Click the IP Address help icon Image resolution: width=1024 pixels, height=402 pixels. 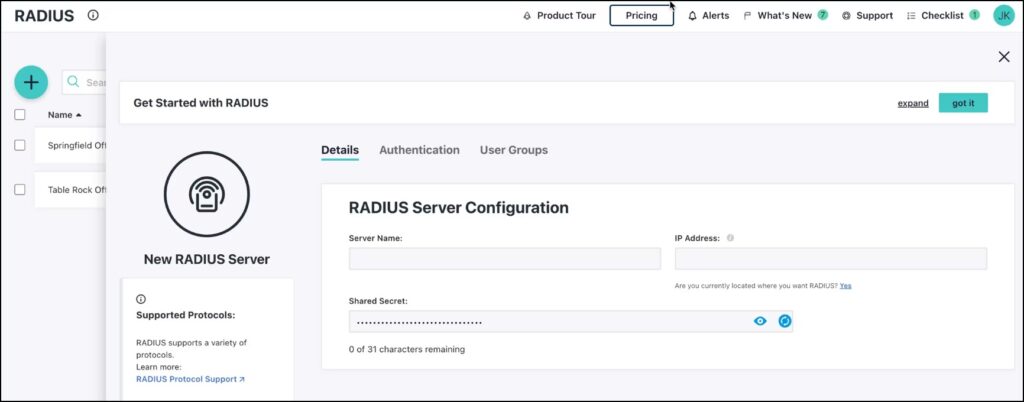point(730,238)
